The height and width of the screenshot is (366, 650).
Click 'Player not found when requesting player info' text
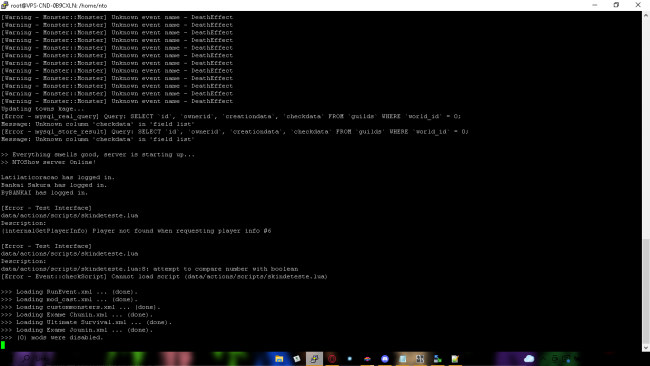(177, 230)
